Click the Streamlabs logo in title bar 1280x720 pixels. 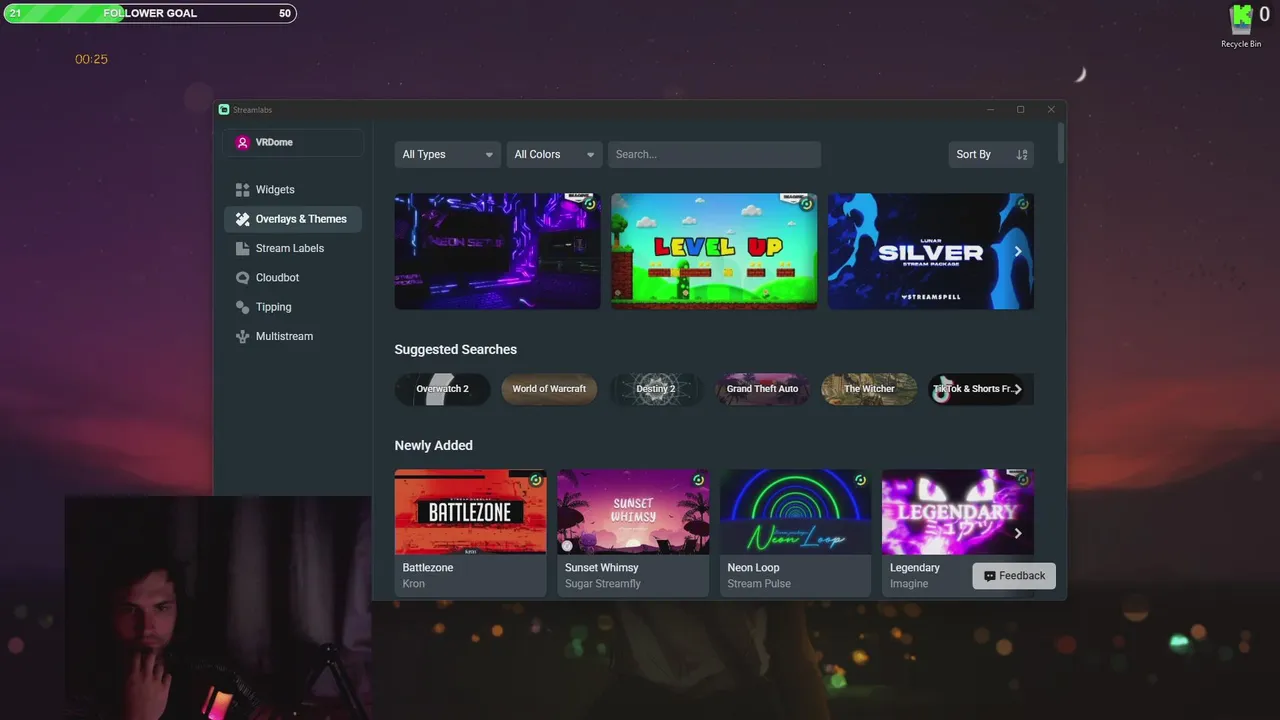click(224, 110)
